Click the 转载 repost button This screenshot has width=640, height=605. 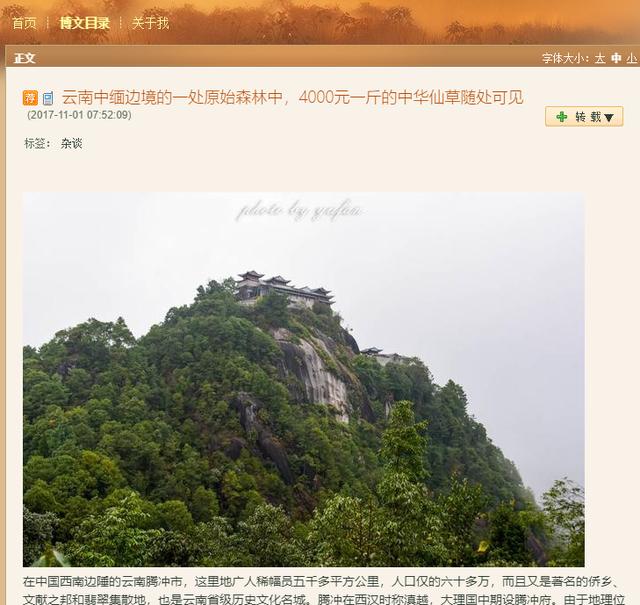pos(584,117)
